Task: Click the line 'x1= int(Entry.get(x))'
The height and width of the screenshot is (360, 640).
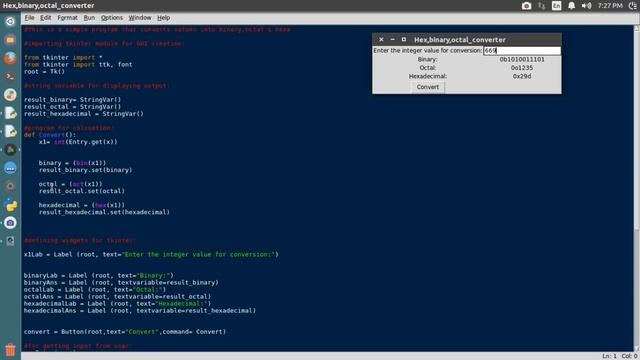Action: click(x=78, y=142)
